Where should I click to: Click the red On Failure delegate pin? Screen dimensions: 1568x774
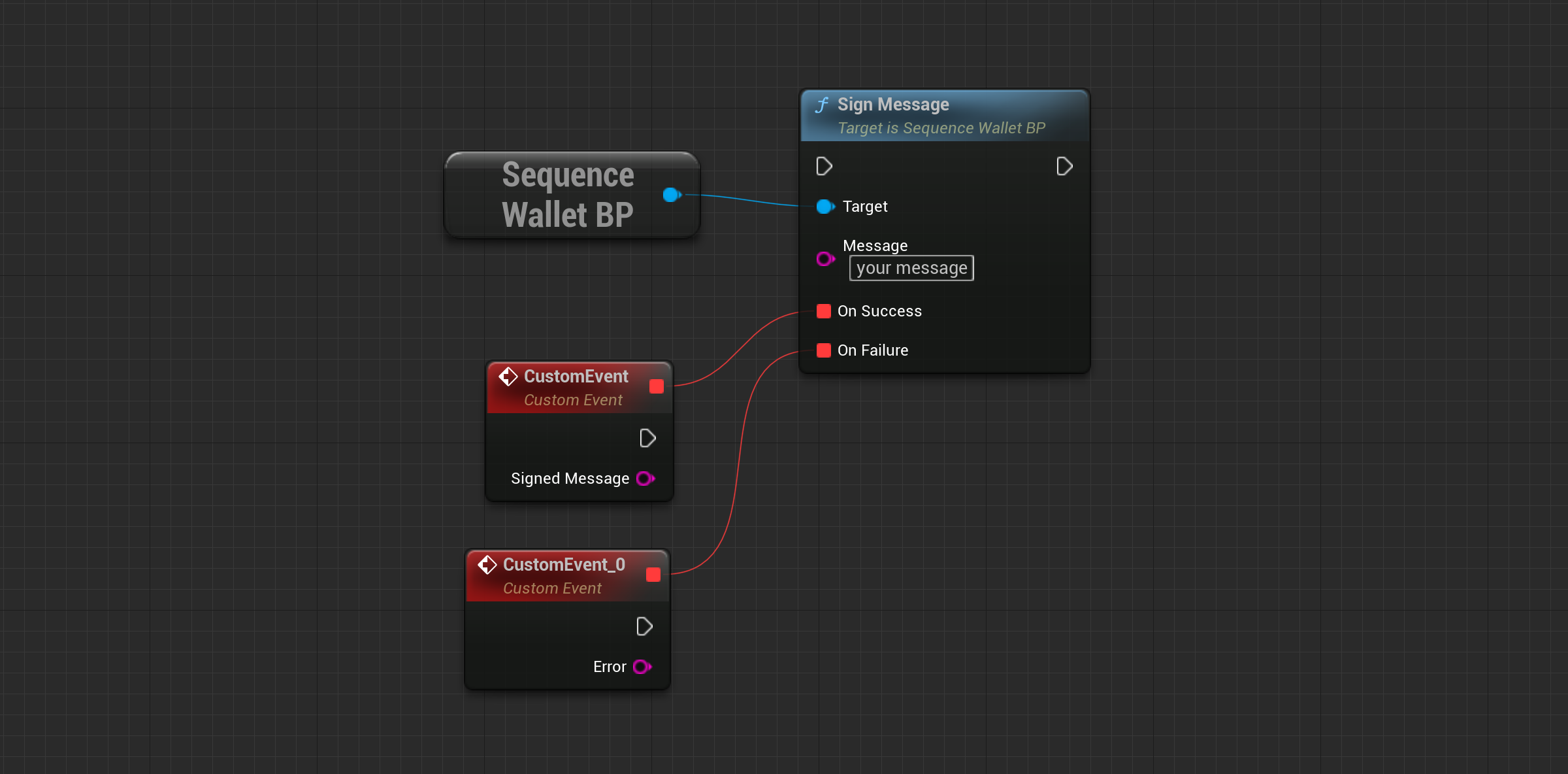click(x=824, y=350)
